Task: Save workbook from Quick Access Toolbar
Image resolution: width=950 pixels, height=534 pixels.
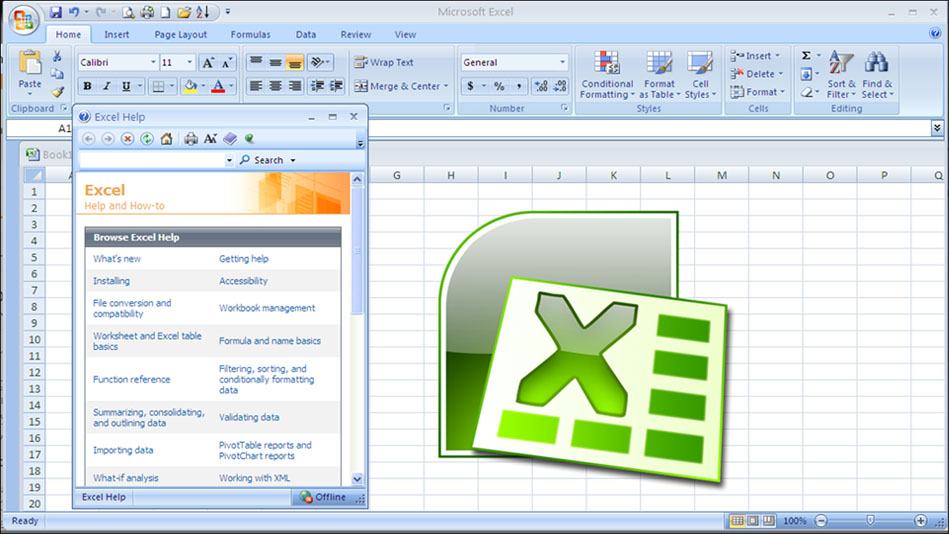Action: click(x=56, y=12)
